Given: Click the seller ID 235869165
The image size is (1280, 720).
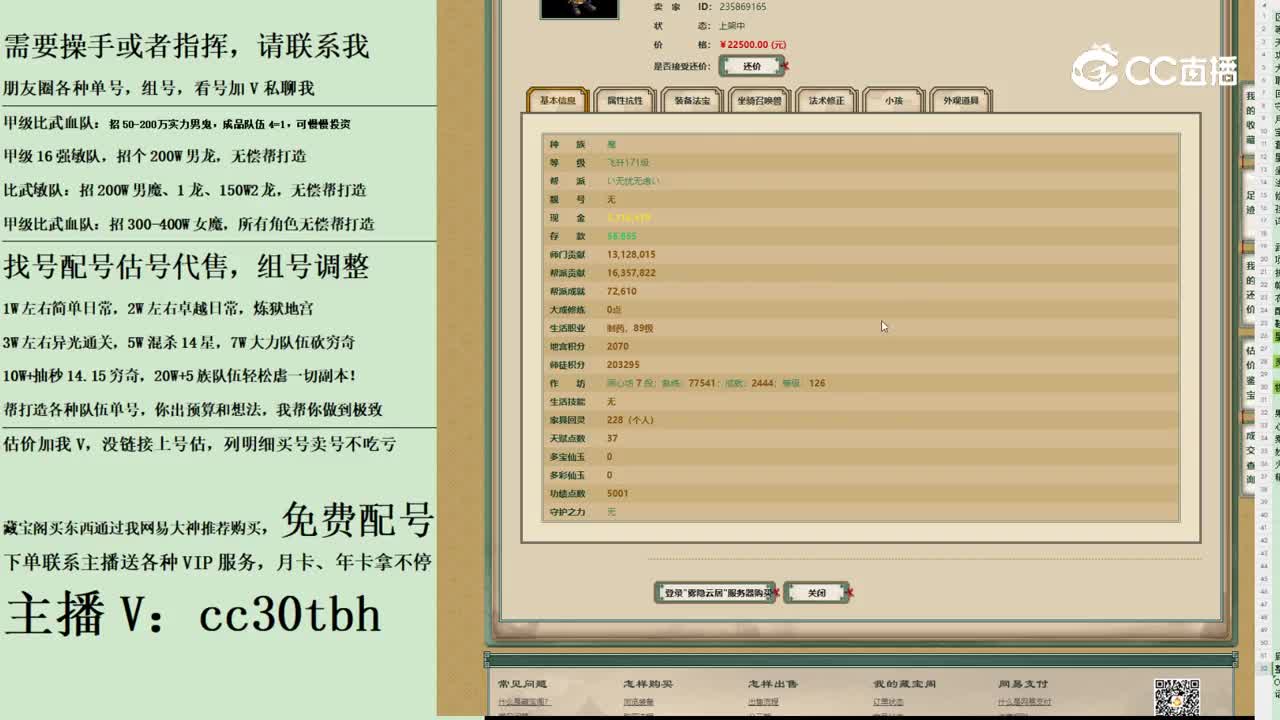Looking at the screenshot, I should [x=742, y=7].
